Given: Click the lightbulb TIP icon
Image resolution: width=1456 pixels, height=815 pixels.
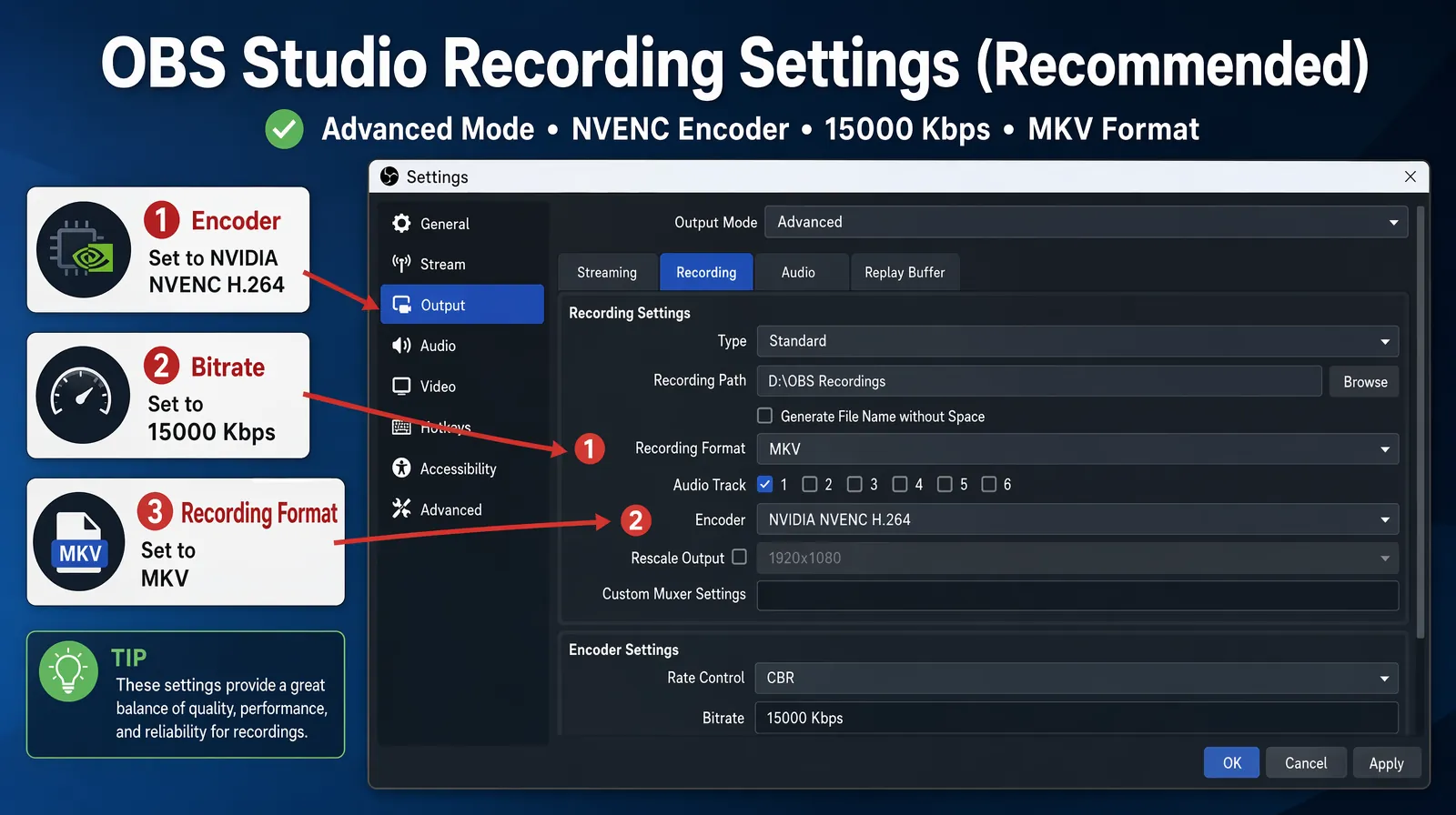Looking at the screenshot, I should pyautogui.click(x=68, y=671).
